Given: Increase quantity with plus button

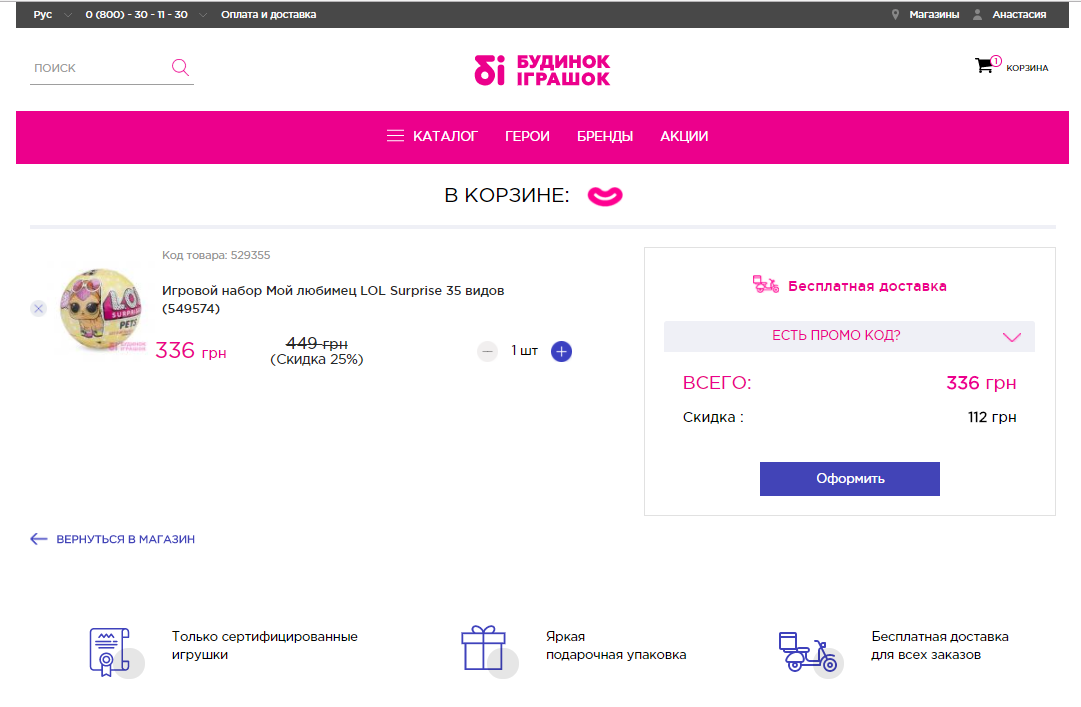Looking at the screenshot, I should [x=561, y=351].
